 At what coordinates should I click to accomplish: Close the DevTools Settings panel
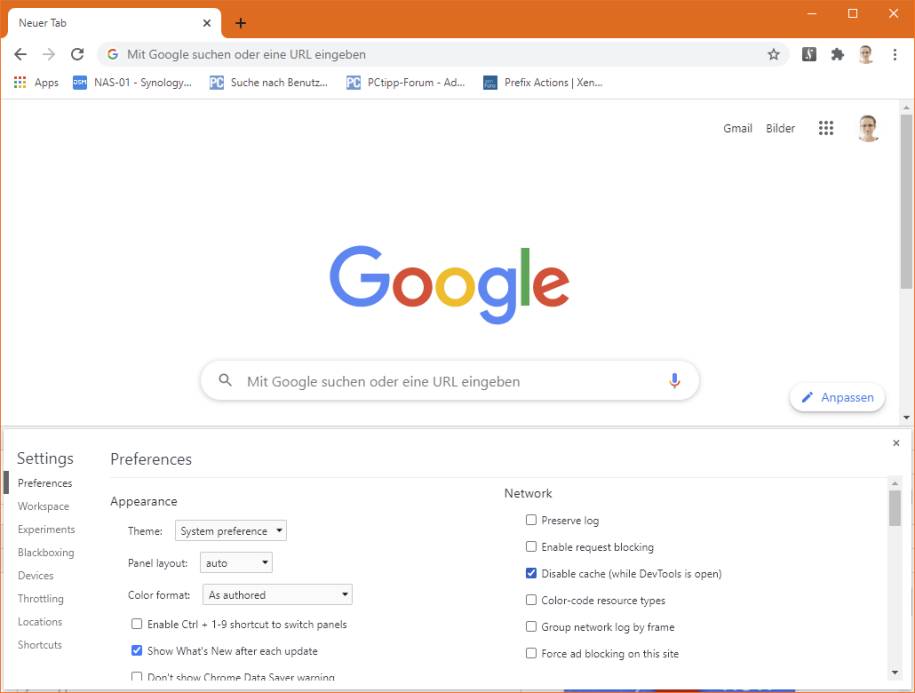coord(896,443)
